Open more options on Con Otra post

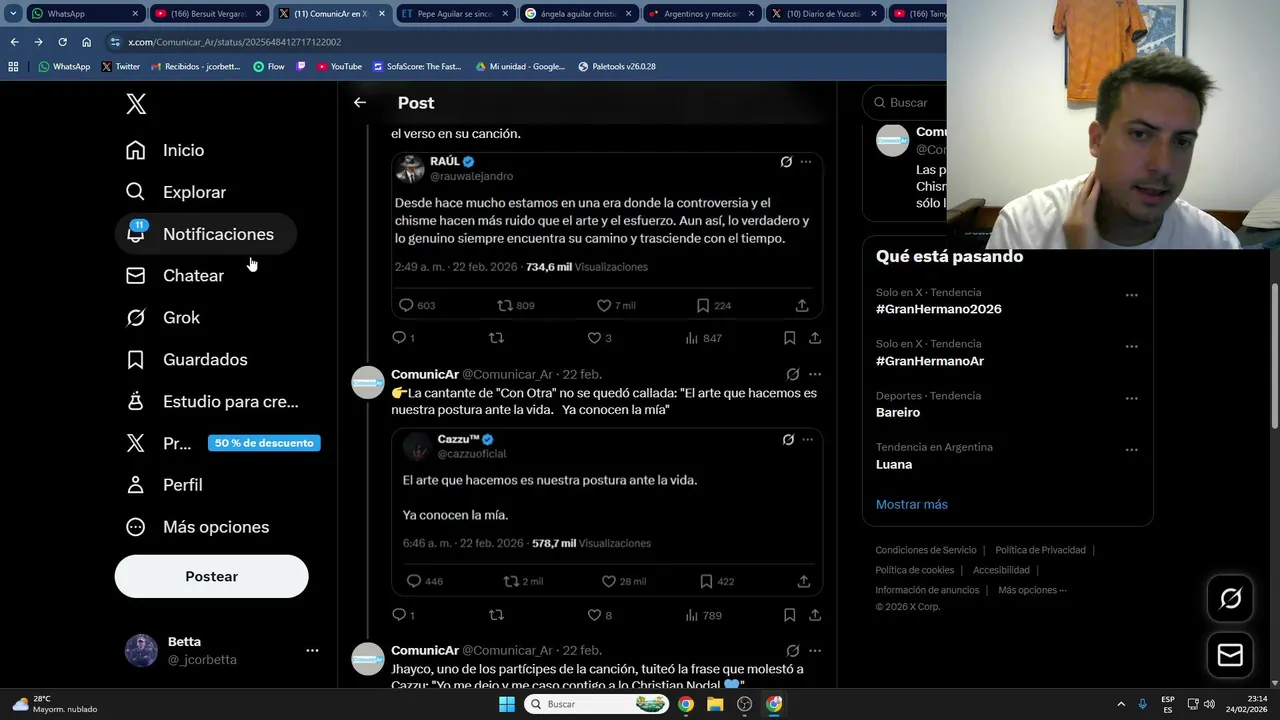tap(814, 374)
